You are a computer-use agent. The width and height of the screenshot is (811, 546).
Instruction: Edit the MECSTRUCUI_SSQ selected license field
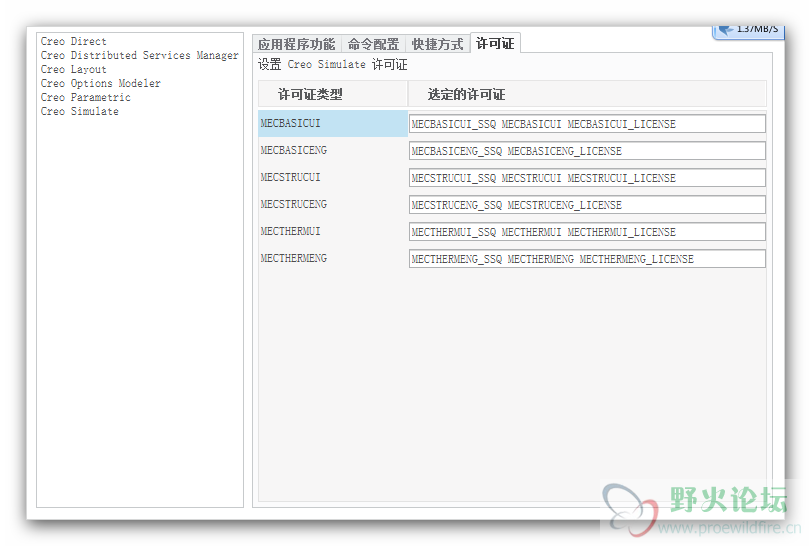[x=588, y=177]
